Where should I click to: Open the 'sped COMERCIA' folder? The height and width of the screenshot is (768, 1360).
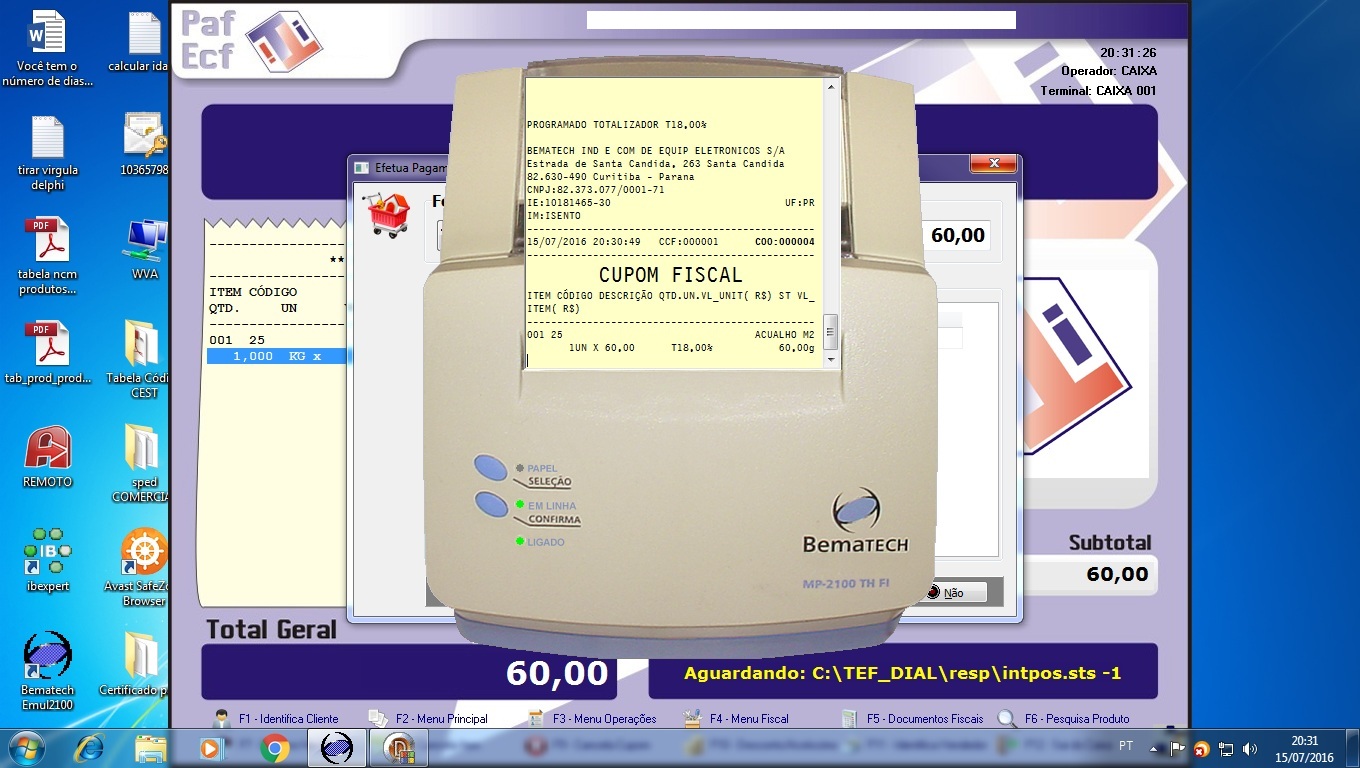[140, 464]
